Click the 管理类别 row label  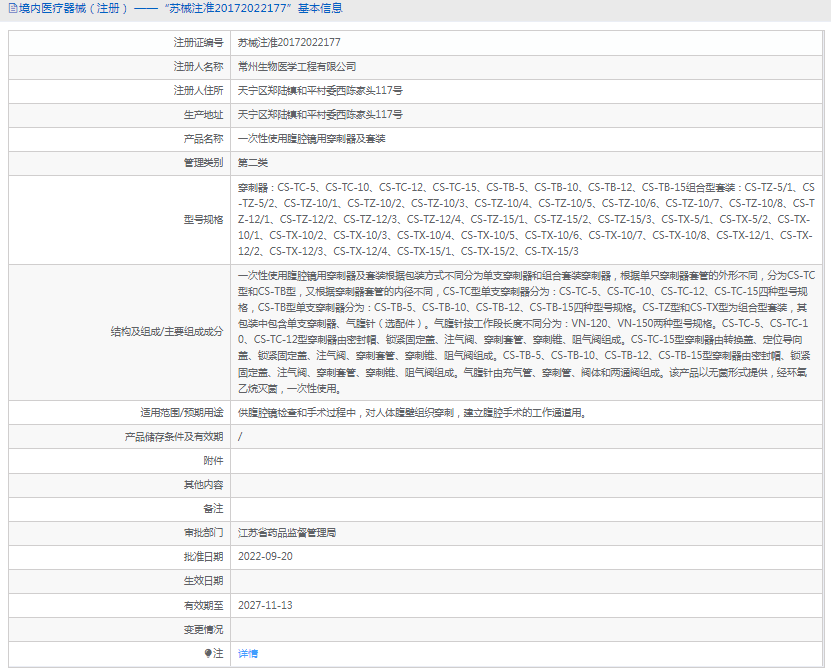204,163
